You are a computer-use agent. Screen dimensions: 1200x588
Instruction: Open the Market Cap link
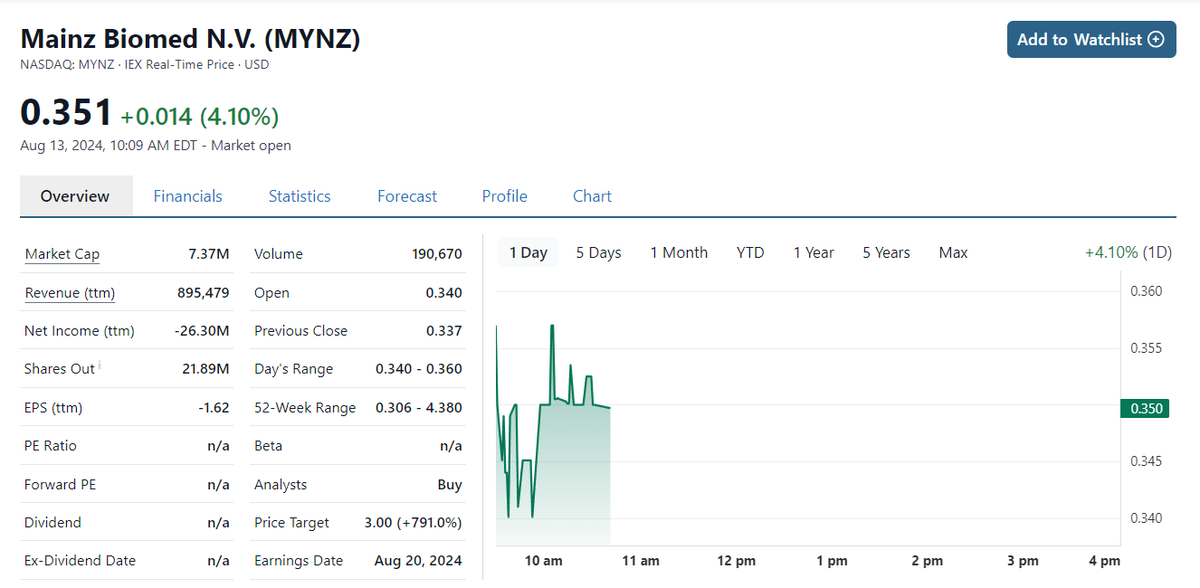click(62, 254)
